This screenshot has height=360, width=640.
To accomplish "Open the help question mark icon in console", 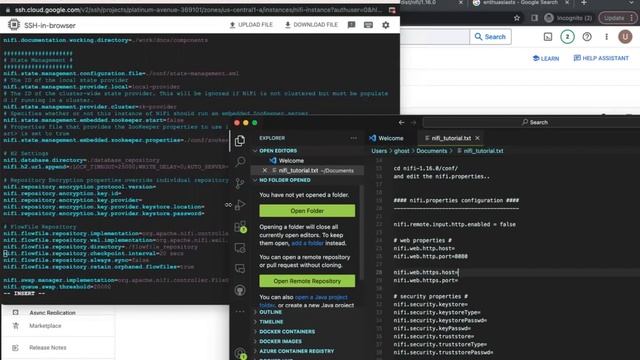I will 587,37.
